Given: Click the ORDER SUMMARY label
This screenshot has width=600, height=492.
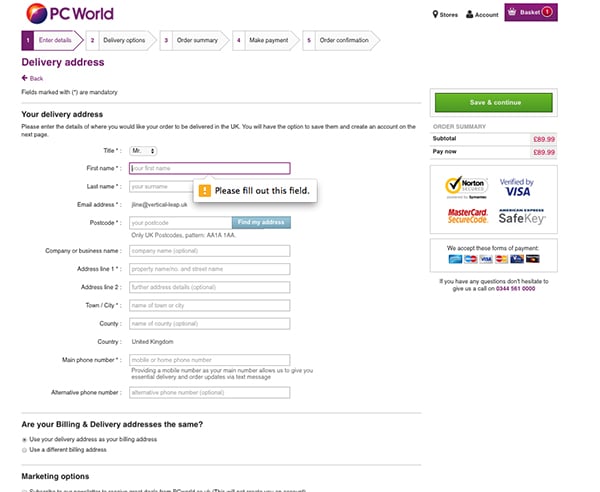Looking at the screenshot, I should tap(459, 127).
